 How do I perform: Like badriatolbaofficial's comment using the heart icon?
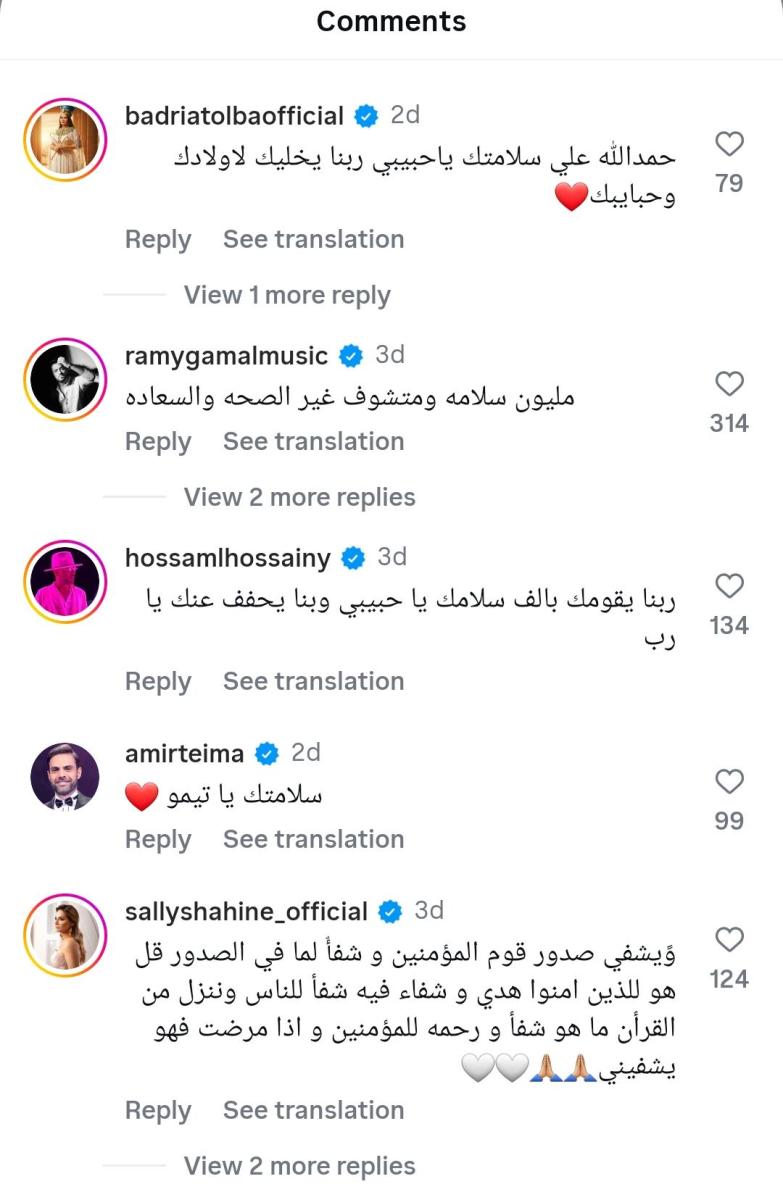click(729, 143)
